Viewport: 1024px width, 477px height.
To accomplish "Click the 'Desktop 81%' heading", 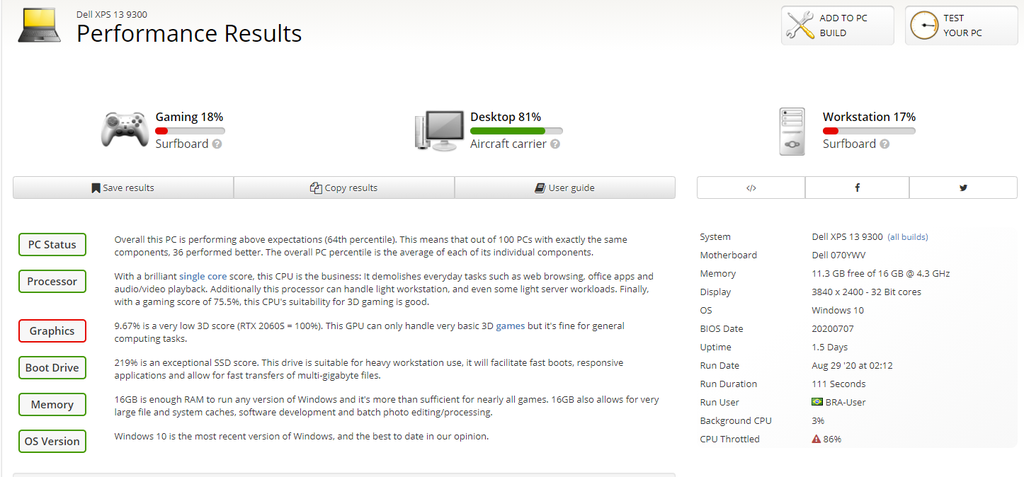I will 505,117.
